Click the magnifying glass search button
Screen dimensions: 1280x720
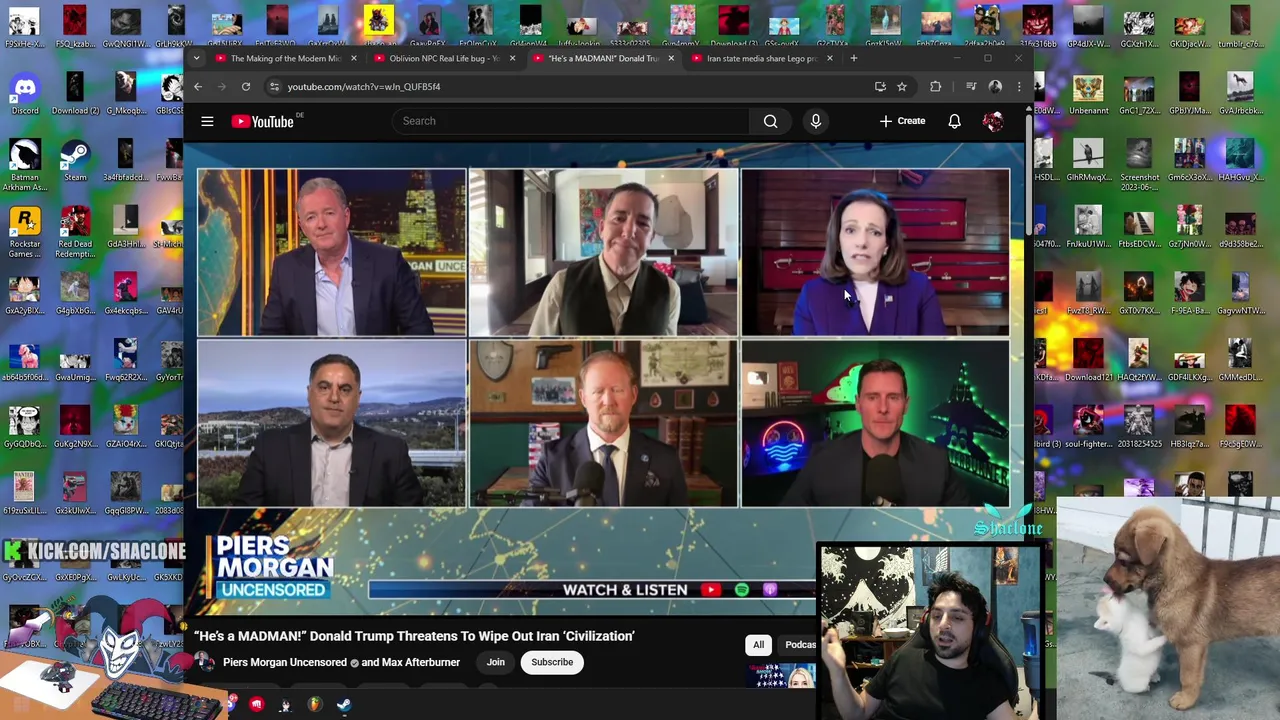[770, 121]
